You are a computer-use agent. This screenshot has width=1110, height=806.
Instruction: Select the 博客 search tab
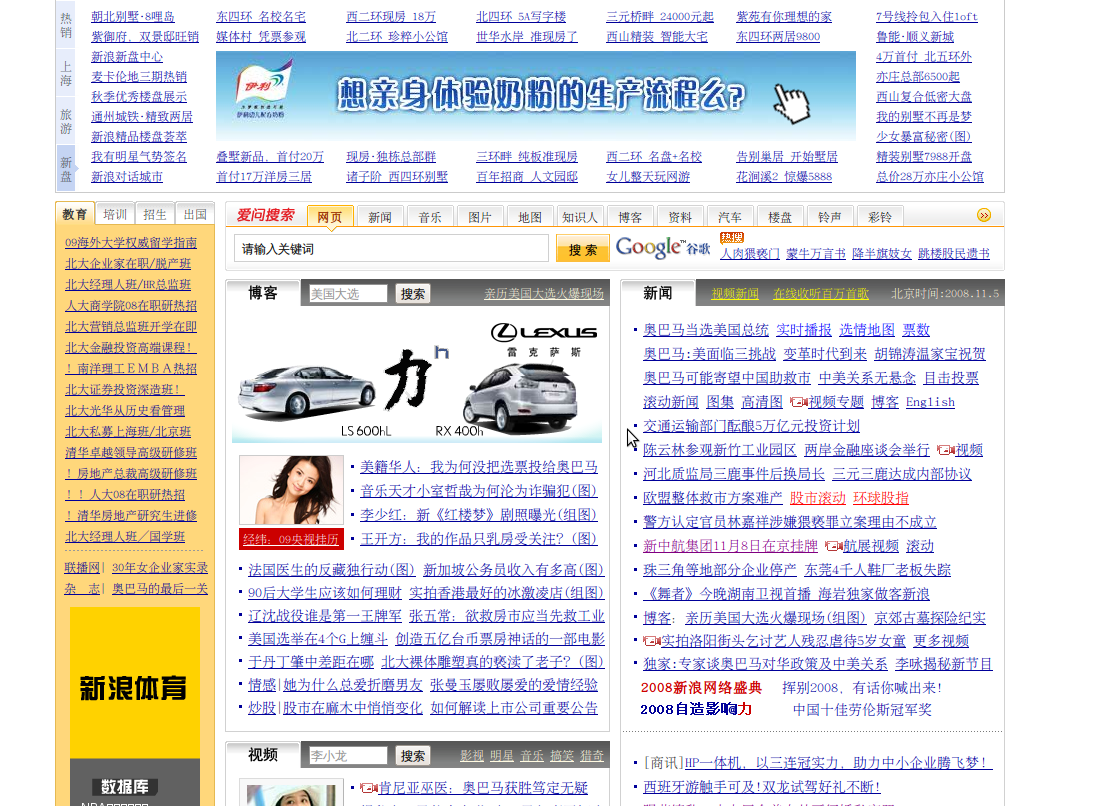[x=630, y=217]
